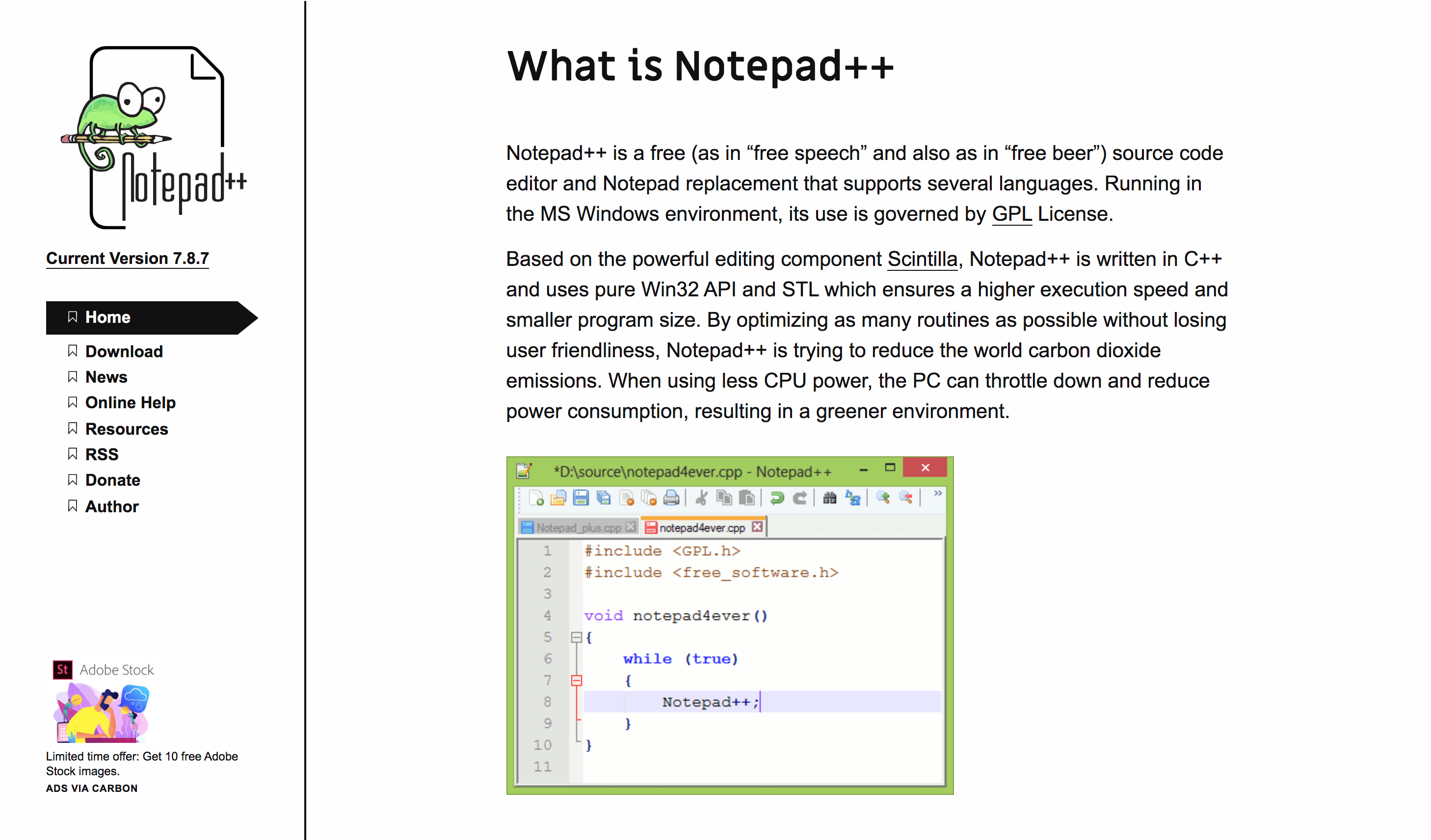
Task: Click bookmark icon beside RSS
Action: point(72,453)
